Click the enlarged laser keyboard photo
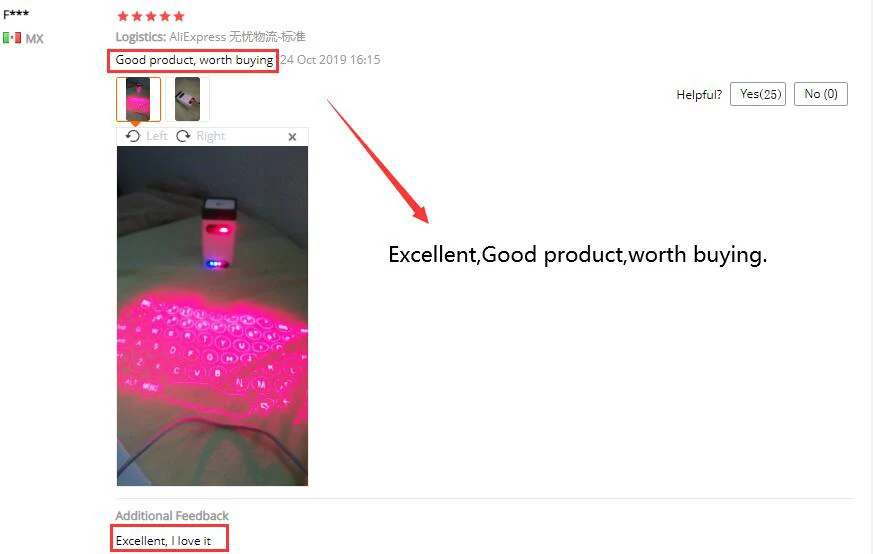This screenshot has width=873, height=554. click(212, 316)
